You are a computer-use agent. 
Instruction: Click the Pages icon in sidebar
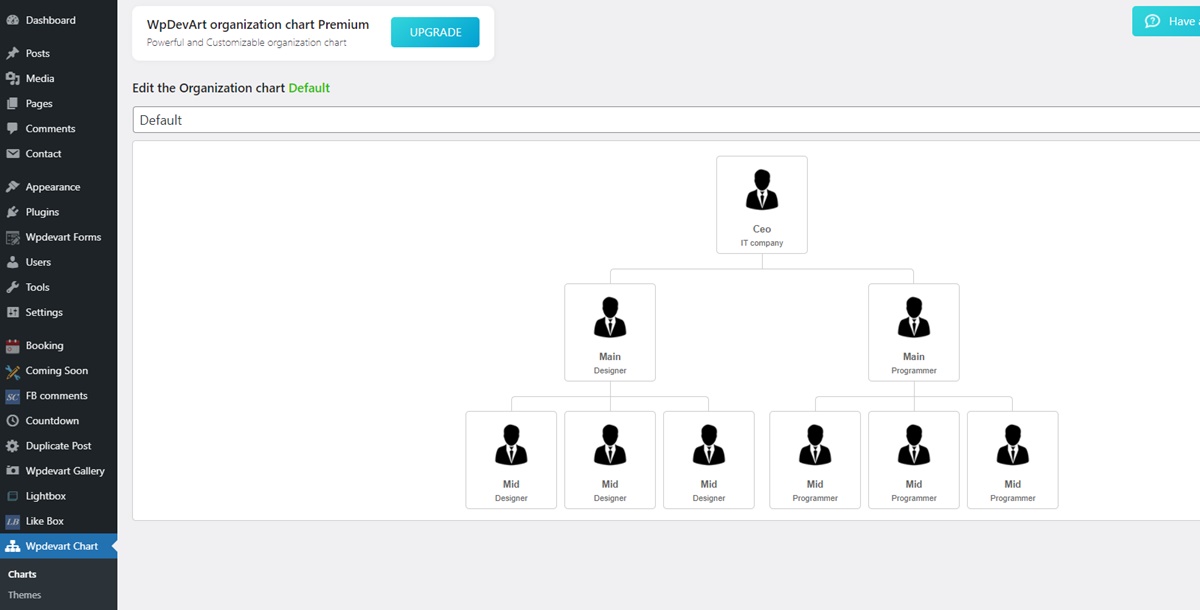point(13,103)
